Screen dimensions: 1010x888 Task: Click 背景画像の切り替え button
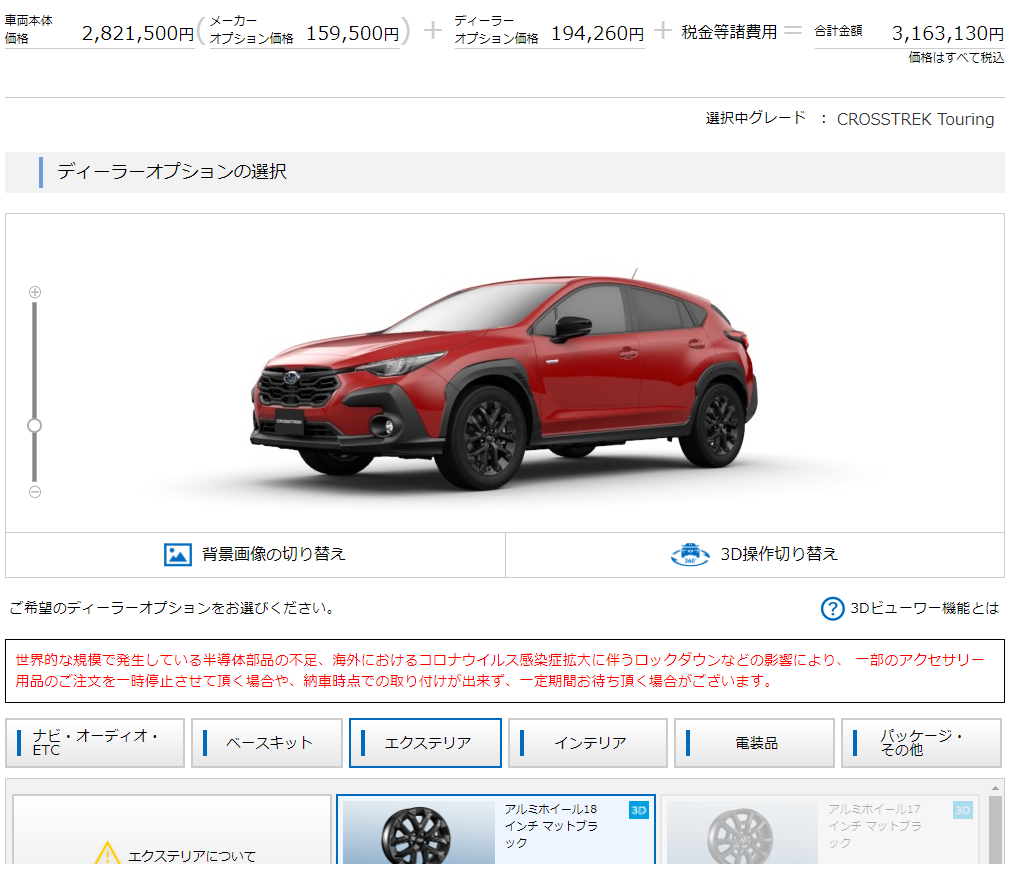tap(256, 554)
